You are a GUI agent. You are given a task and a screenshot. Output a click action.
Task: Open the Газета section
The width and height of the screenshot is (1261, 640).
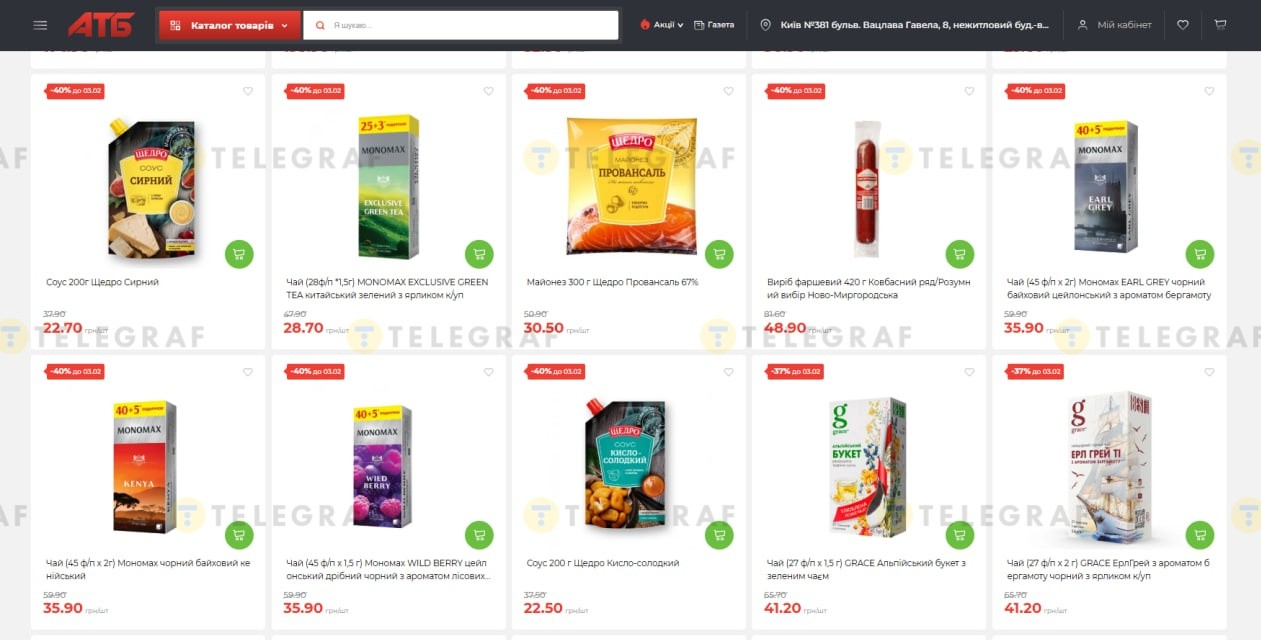pyautogui.click(x=714, y=25)
